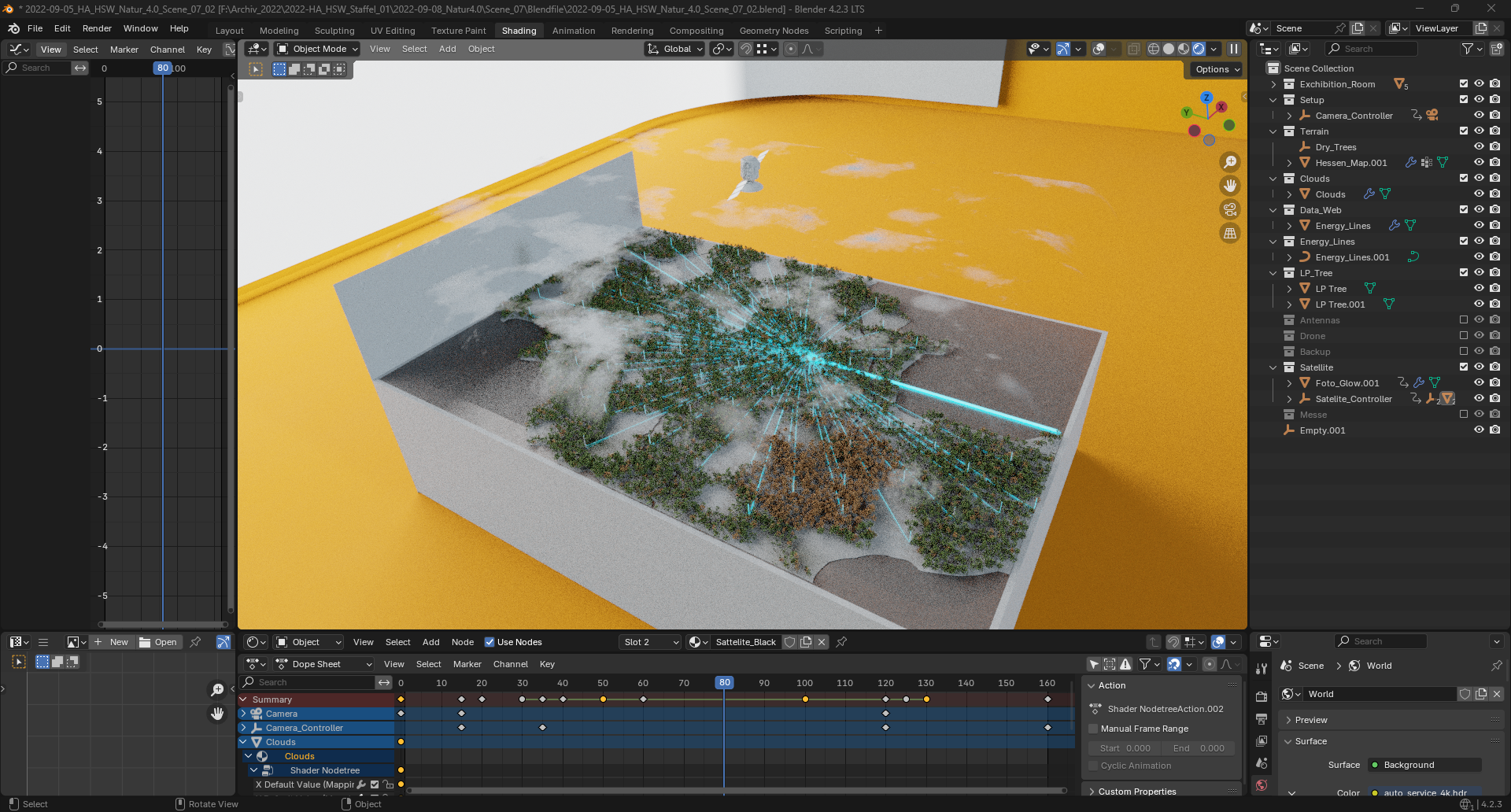1511x812 pixels.
Task: Toggle fake user shield for World datablock
Action: click(1465, 694)
